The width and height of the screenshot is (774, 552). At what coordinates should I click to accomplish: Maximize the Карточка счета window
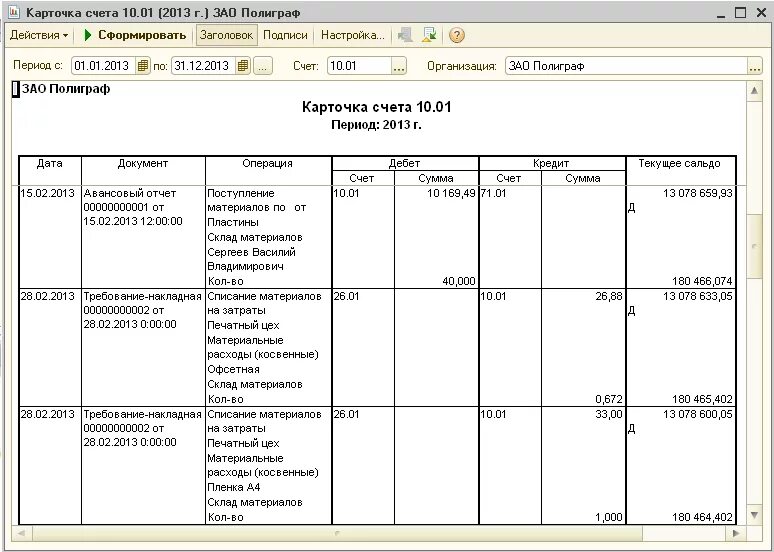tap(740, 12)
